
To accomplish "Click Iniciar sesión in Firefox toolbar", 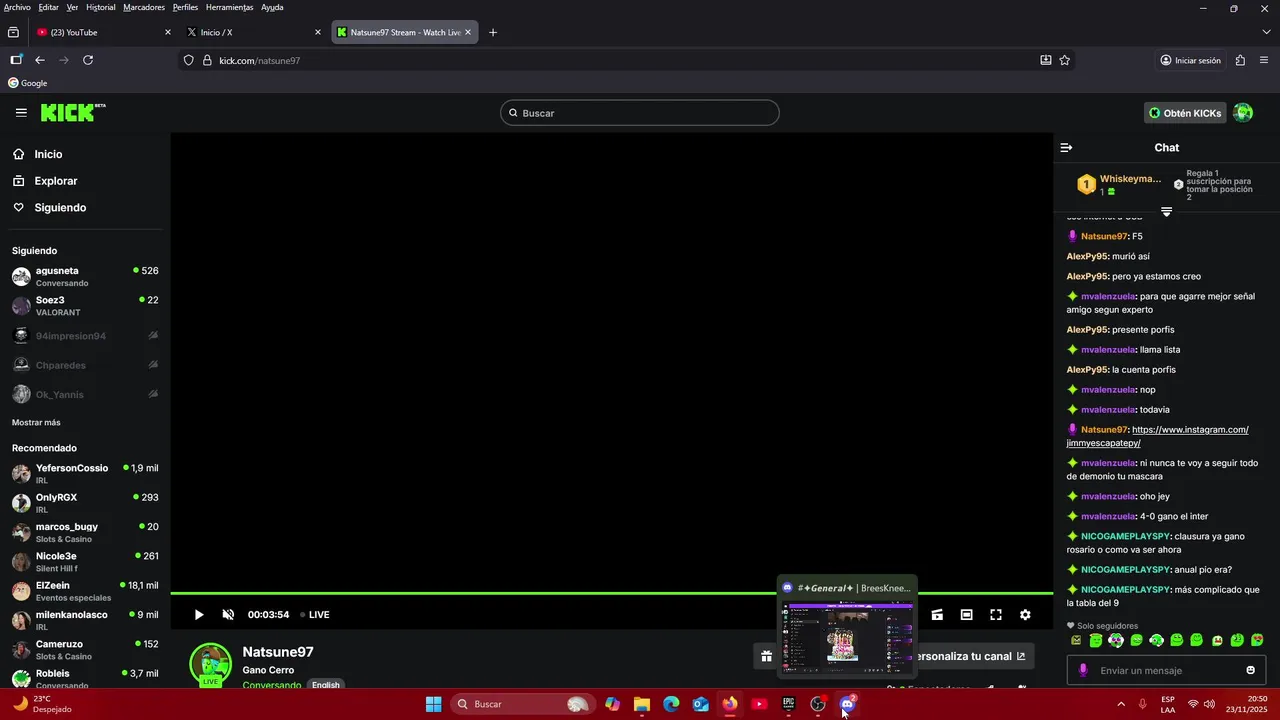I will pos(1190,60).
